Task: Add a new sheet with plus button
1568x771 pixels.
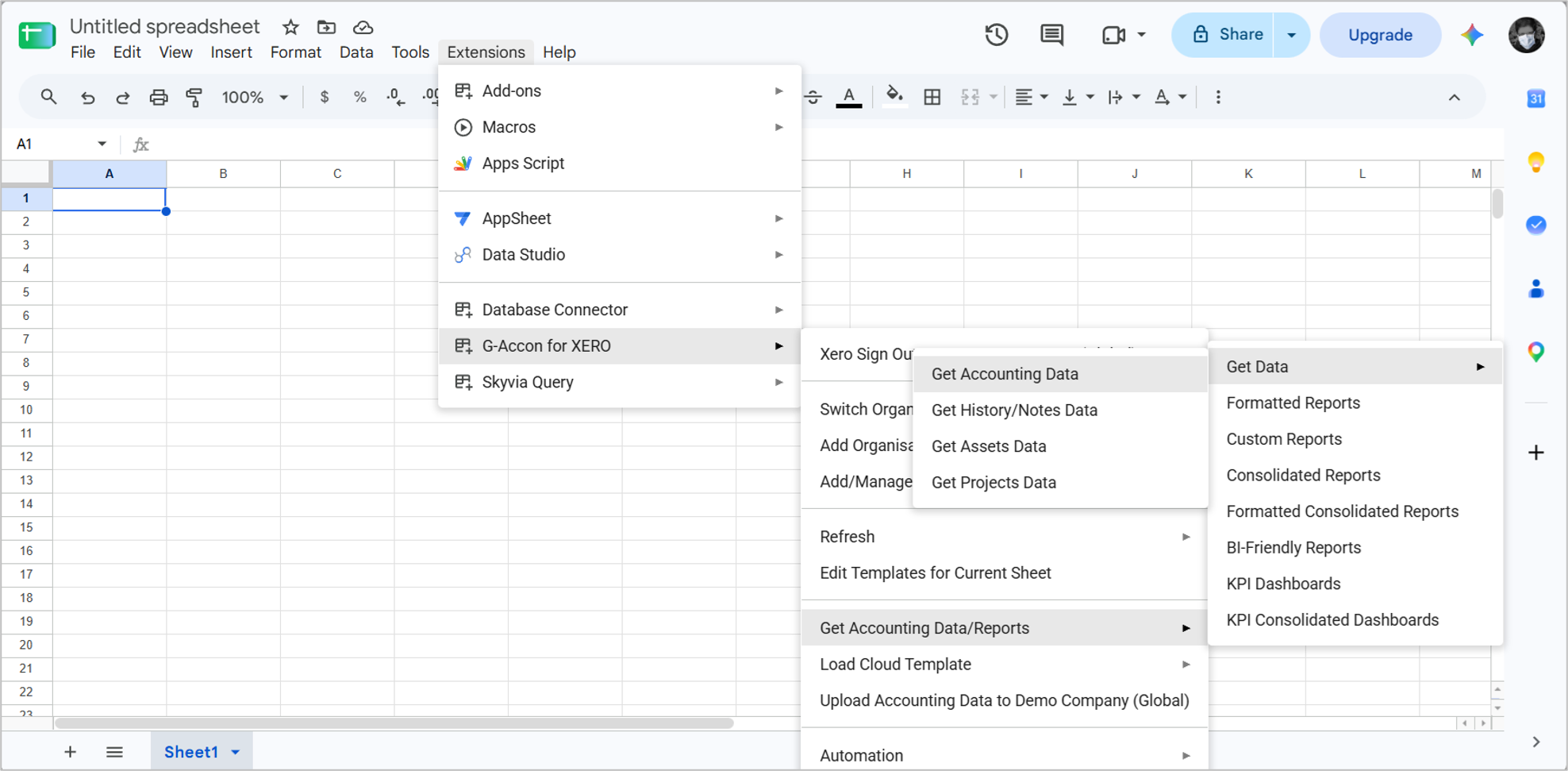Action: (x=70, y=752)
